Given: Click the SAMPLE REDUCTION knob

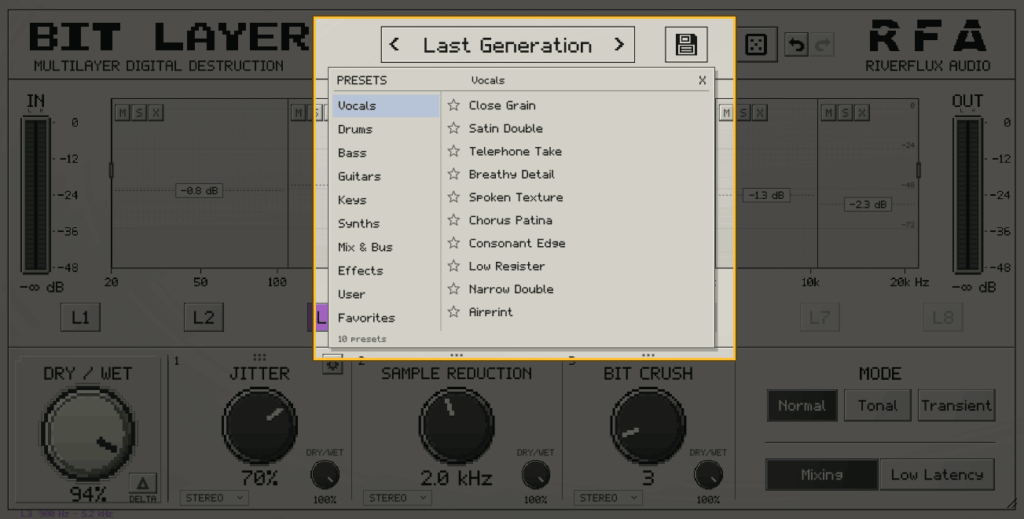Looking at the screenshot, I should [x=456, y=426].
